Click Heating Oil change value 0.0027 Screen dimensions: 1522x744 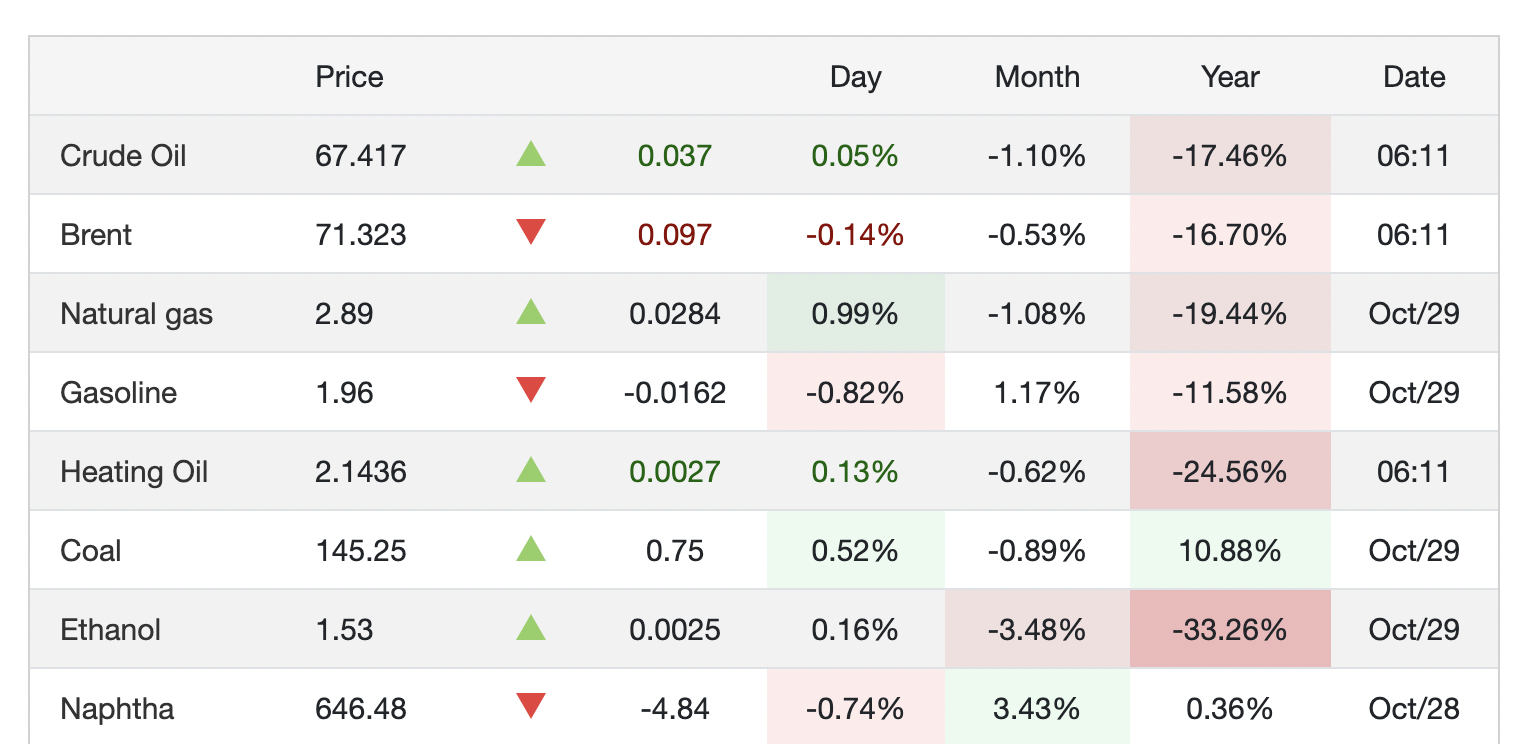tap(675, 472)
